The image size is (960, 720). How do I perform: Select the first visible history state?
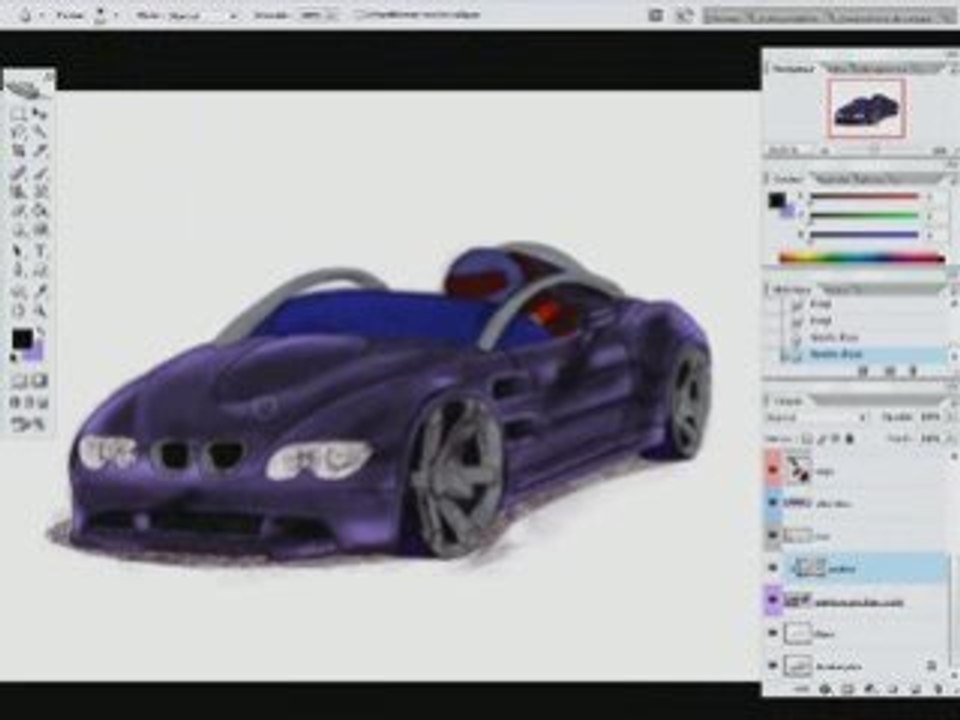point(863,304)
